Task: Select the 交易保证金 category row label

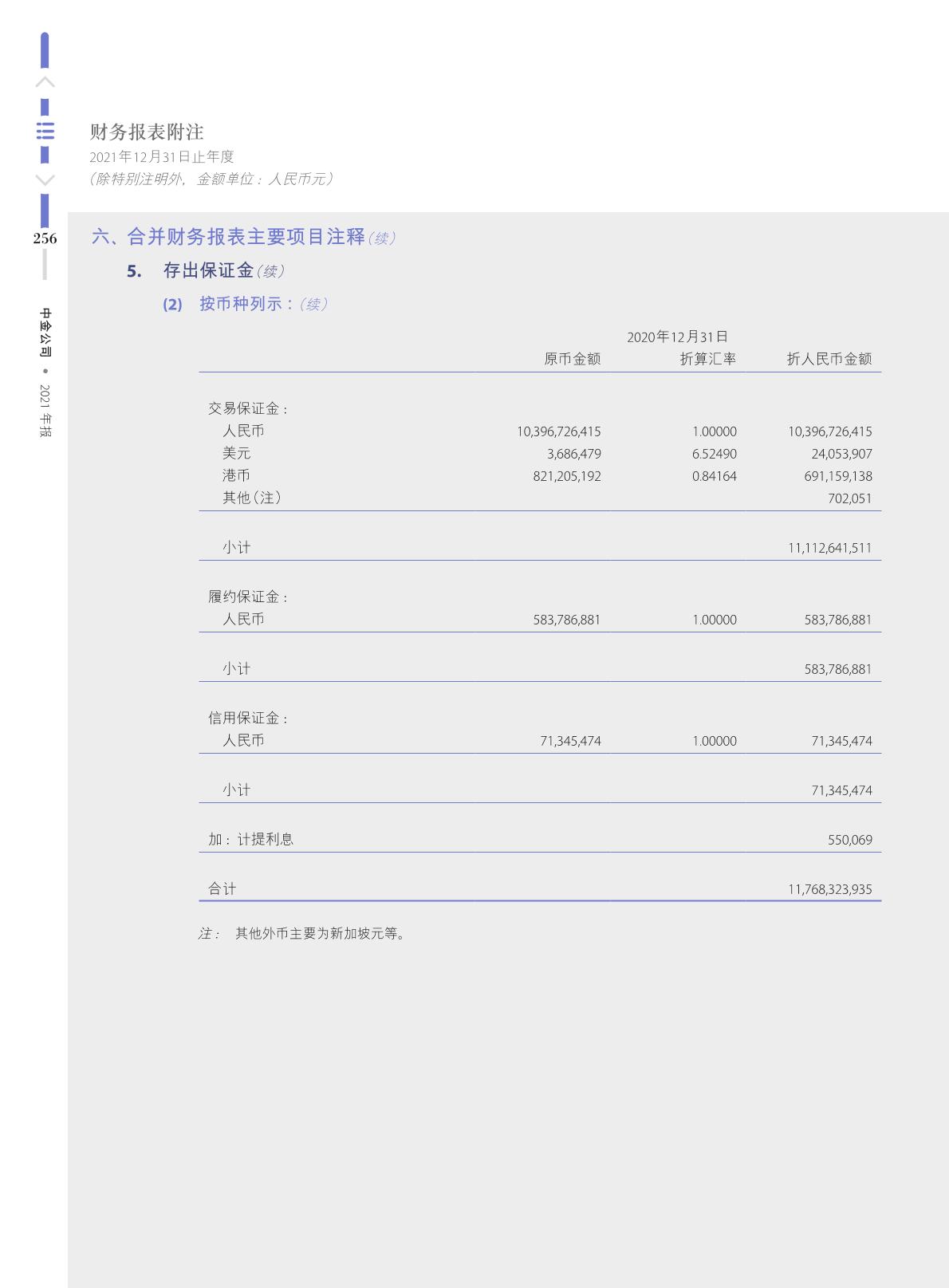Action: click(x=248, y=408)
